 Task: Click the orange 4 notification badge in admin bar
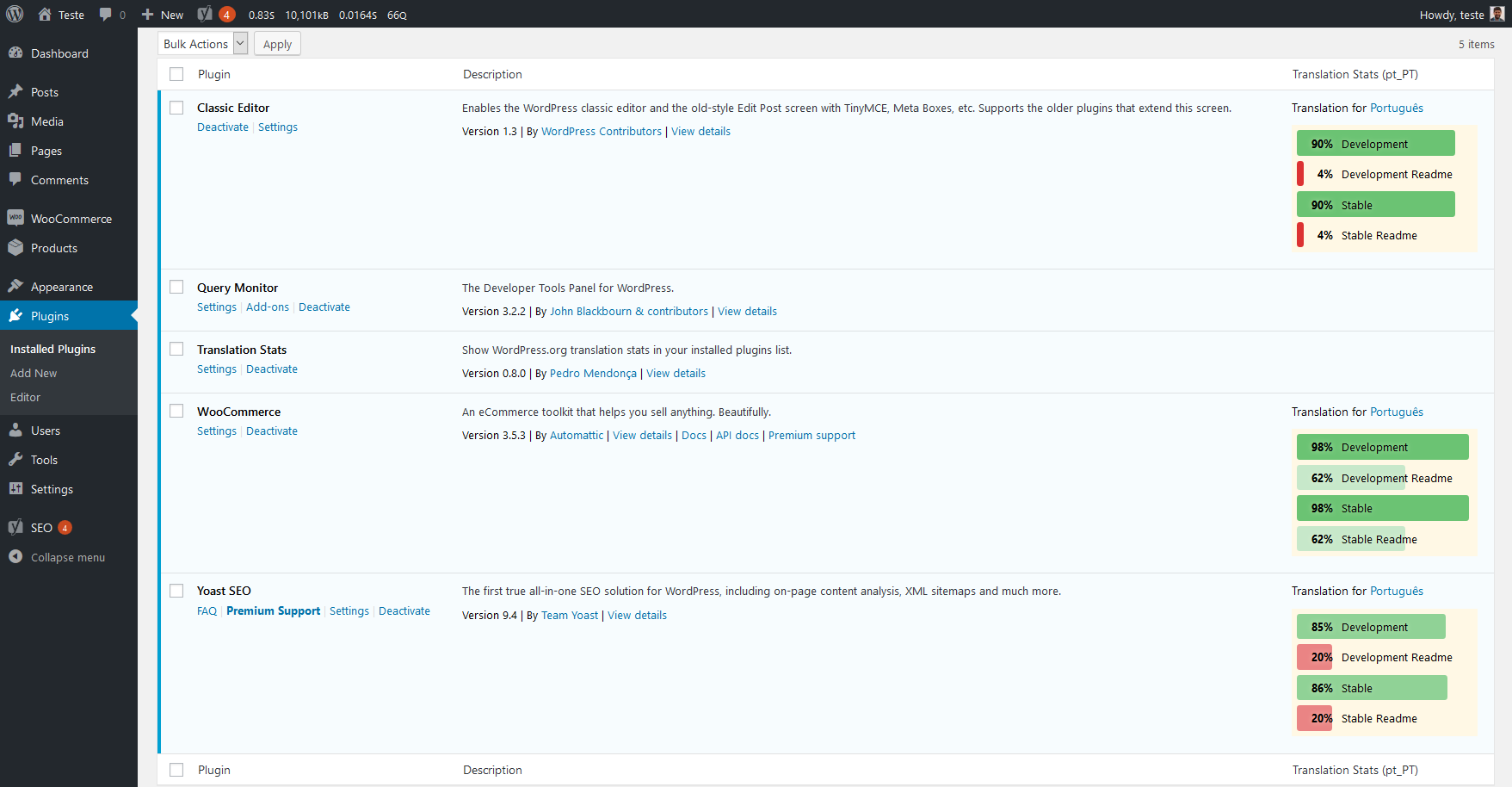226,15
